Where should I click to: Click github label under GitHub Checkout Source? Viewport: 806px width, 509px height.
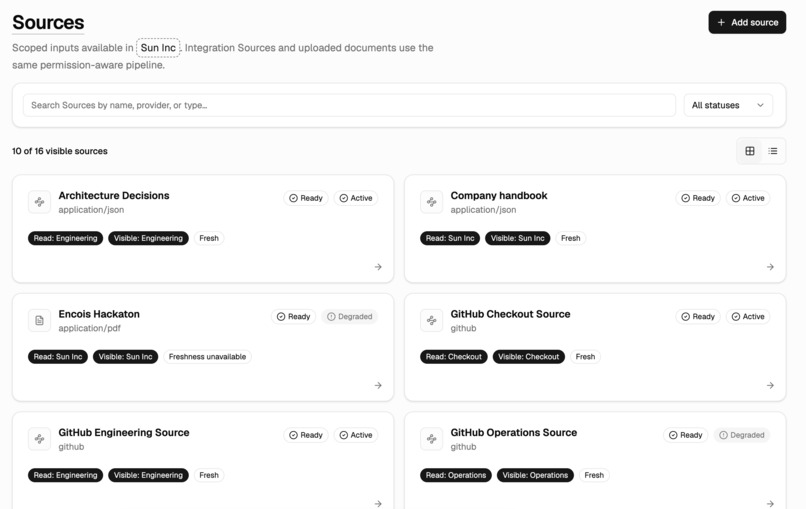[x=463, y=328]
